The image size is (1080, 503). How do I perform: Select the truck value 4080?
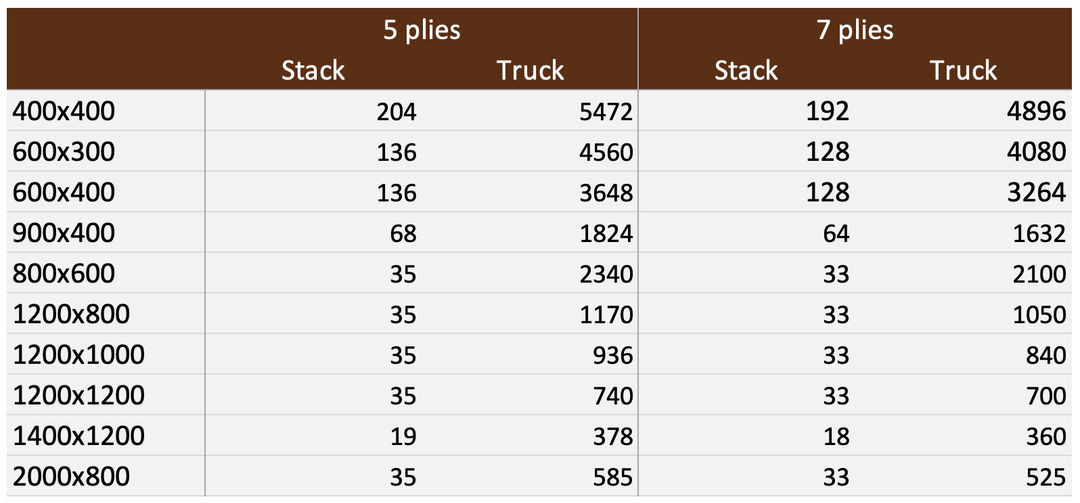coord(1039,153)
